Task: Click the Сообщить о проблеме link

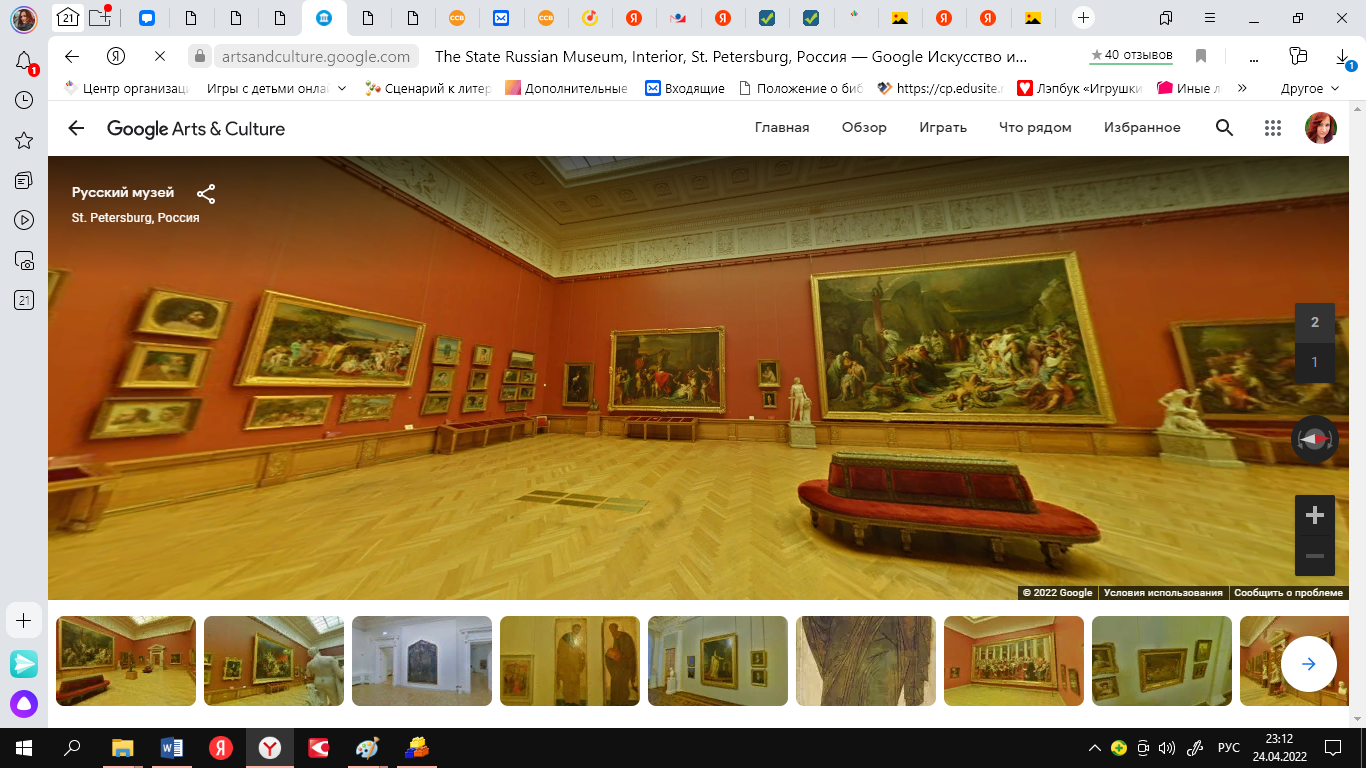Action: click(x=1288, y=593)
